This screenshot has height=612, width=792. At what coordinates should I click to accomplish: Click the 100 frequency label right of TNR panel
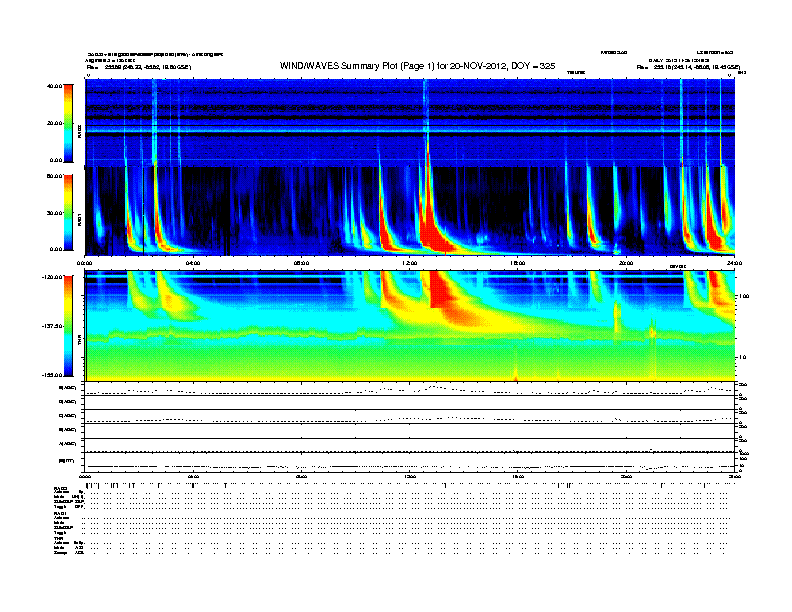click(x=744, y=296)
